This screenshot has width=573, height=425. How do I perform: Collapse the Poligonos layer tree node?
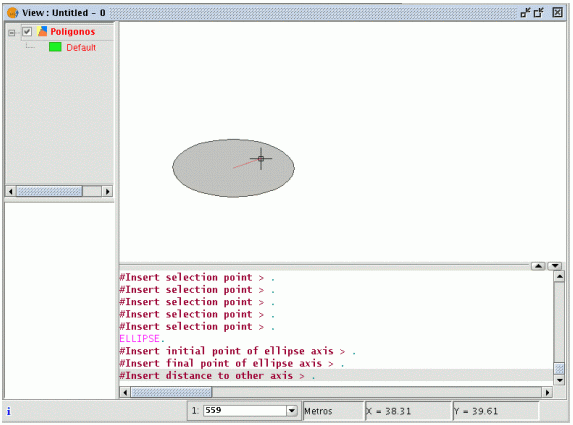click(12, 33)
